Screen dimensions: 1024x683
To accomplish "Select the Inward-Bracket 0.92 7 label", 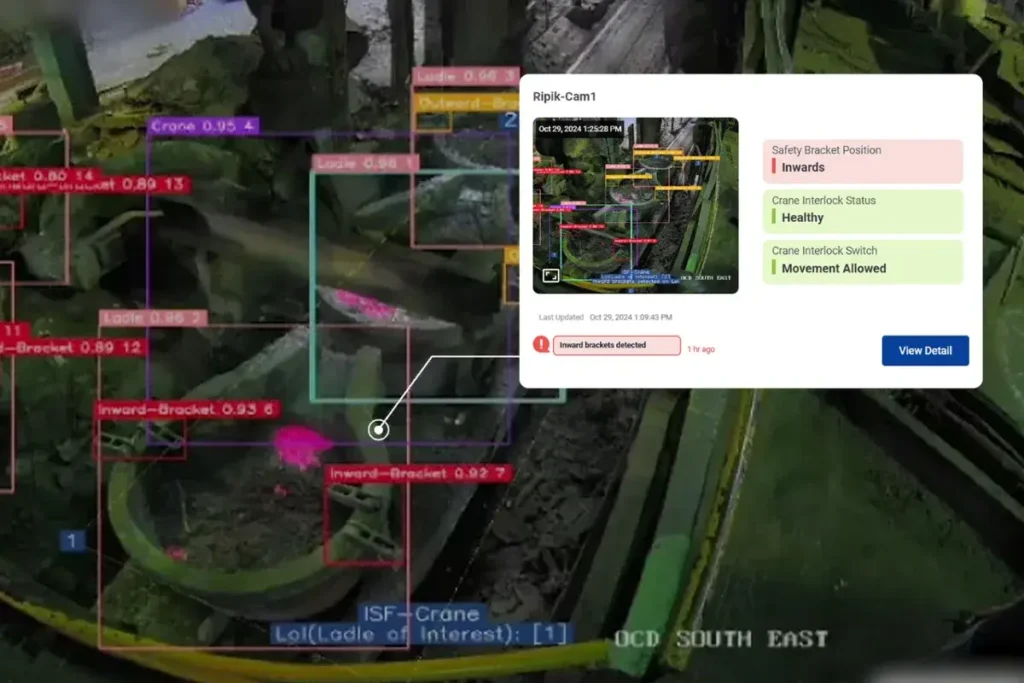I will 419,473.
